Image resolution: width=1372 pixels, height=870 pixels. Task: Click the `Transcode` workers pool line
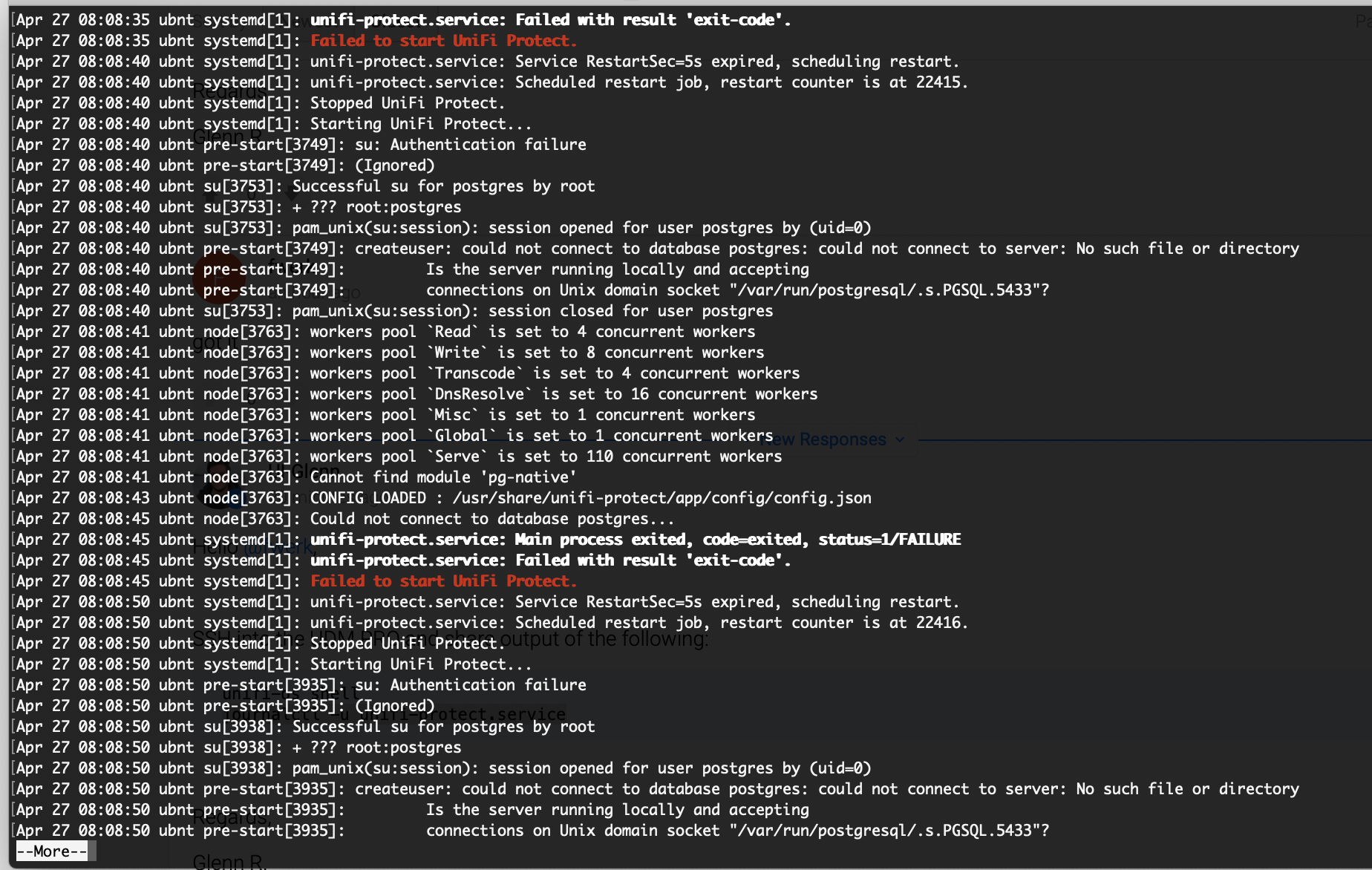[x=554, y=373]
